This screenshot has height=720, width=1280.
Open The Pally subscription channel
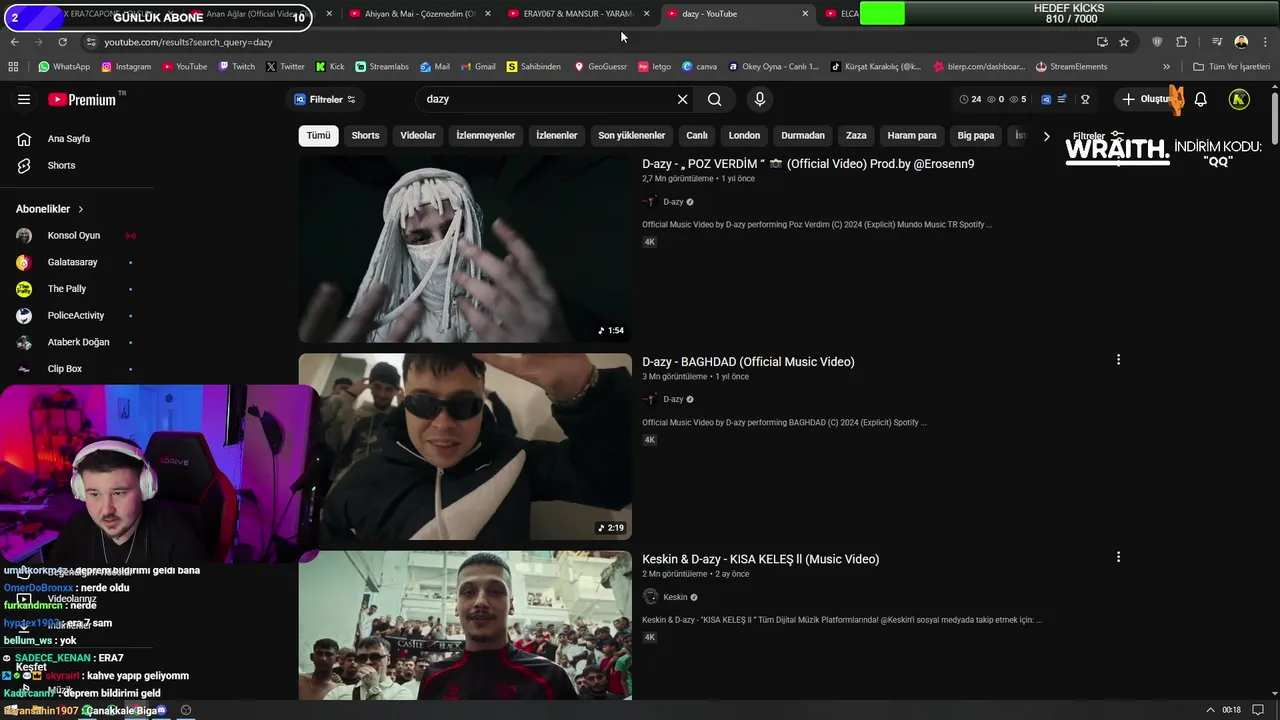coord(67,289)
